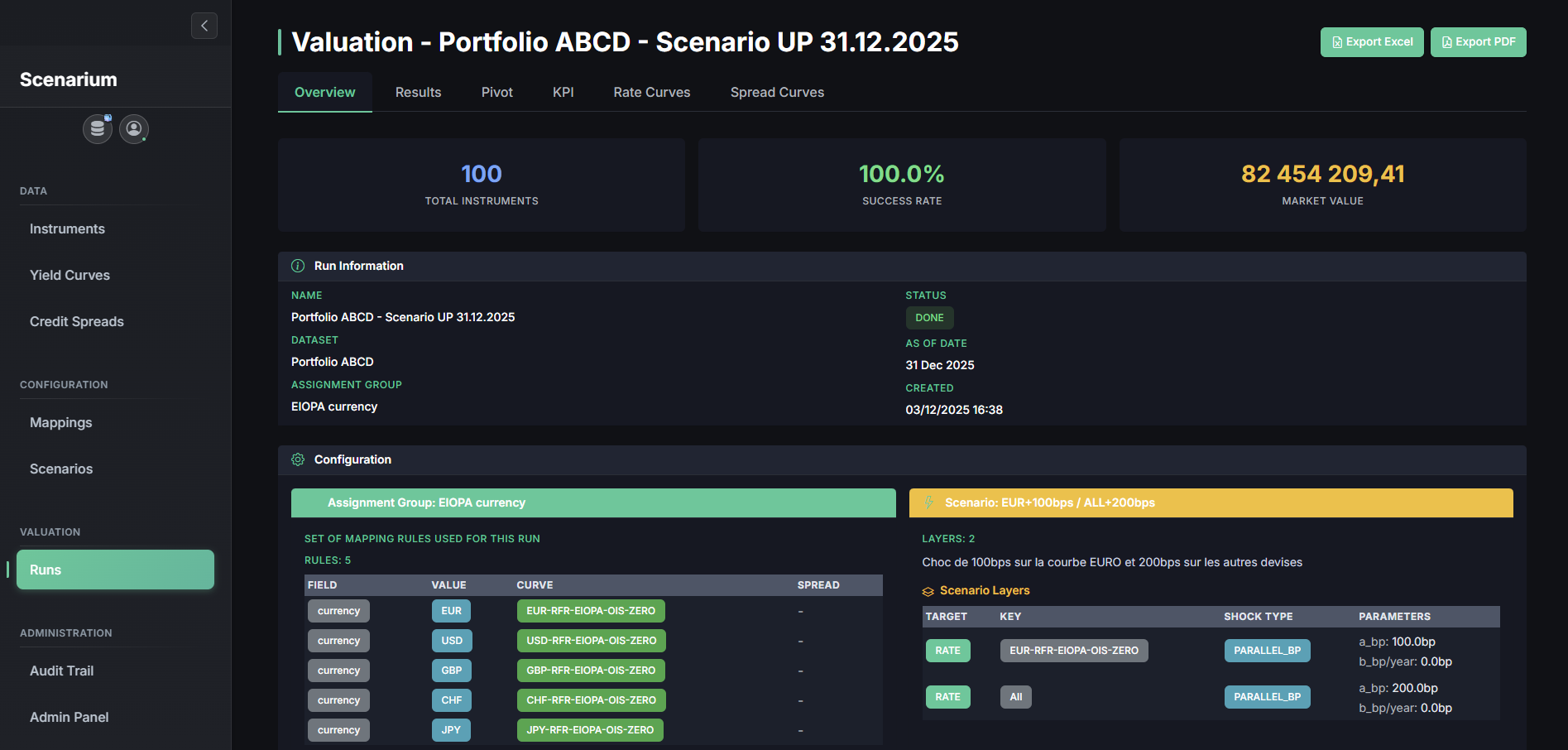1568x750 pixels.
Task: Click the lightning icon in Scenario banner
Action: [928, 502]
